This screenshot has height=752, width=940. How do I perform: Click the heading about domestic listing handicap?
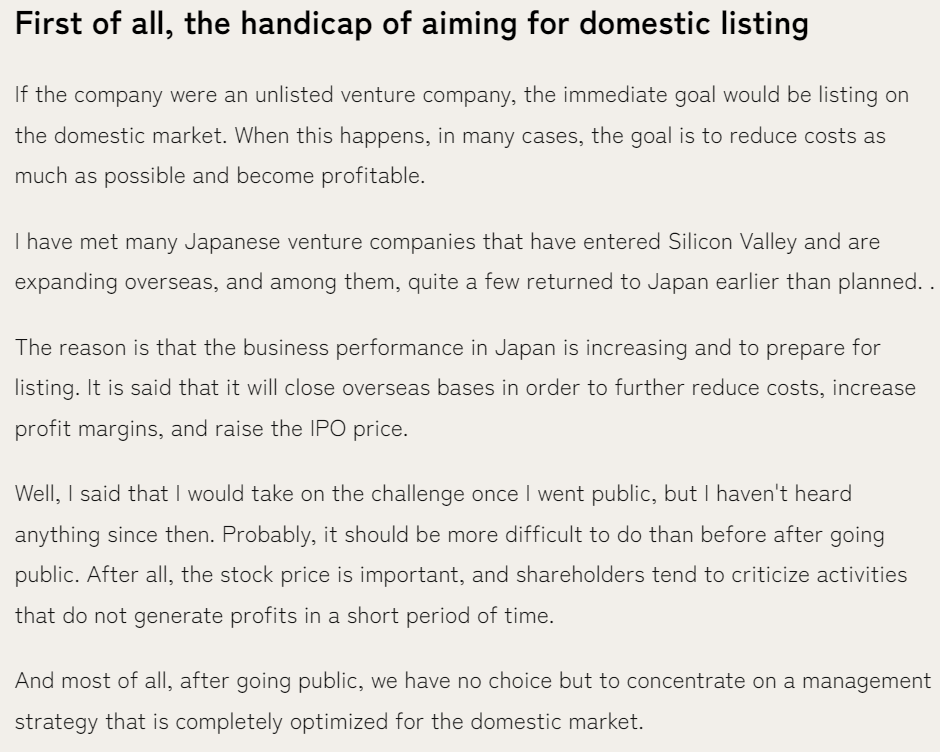(411, 25)
